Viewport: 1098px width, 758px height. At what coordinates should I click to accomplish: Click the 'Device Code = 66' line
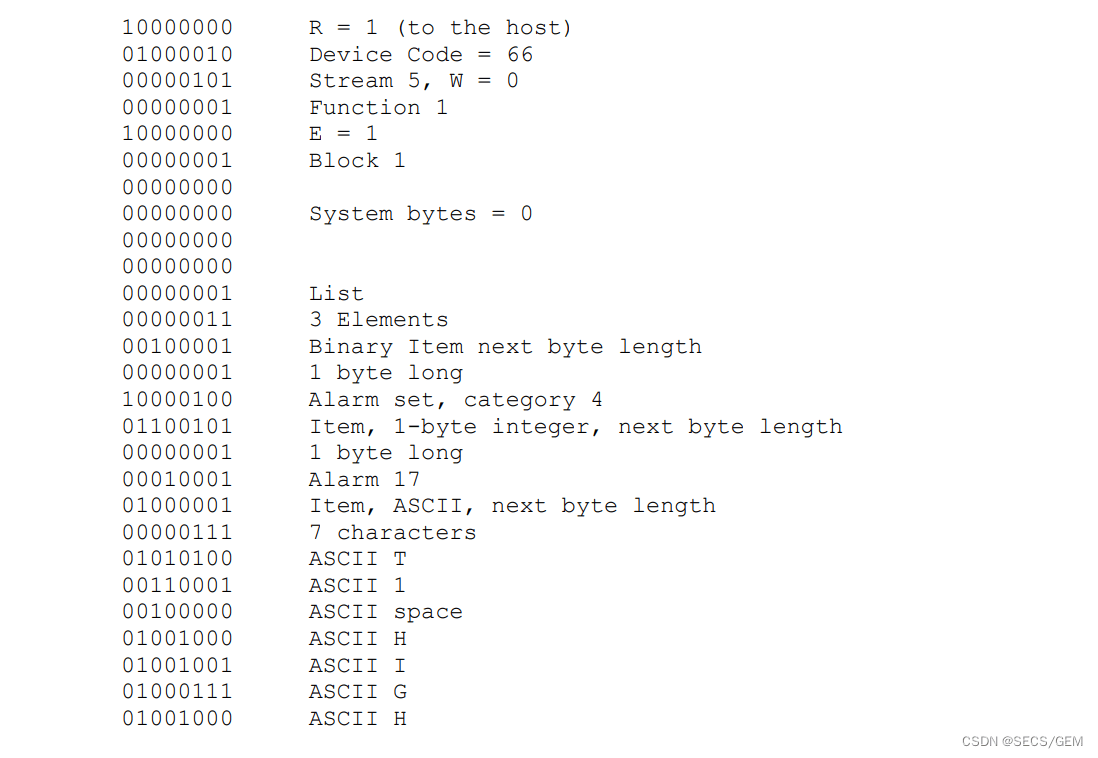click(x=421, y=55)
